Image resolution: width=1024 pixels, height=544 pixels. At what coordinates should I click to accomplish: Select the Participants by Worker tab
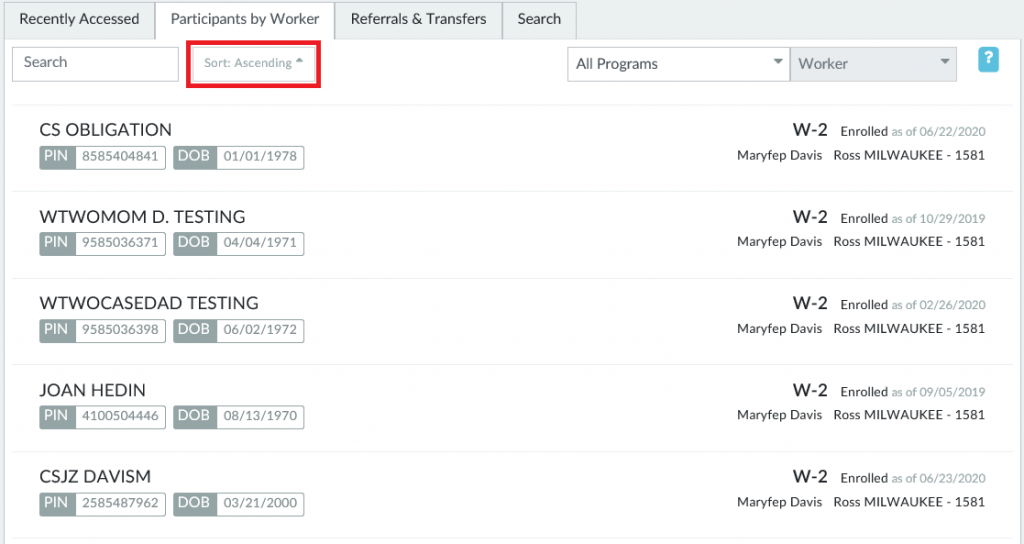point(245,19)
